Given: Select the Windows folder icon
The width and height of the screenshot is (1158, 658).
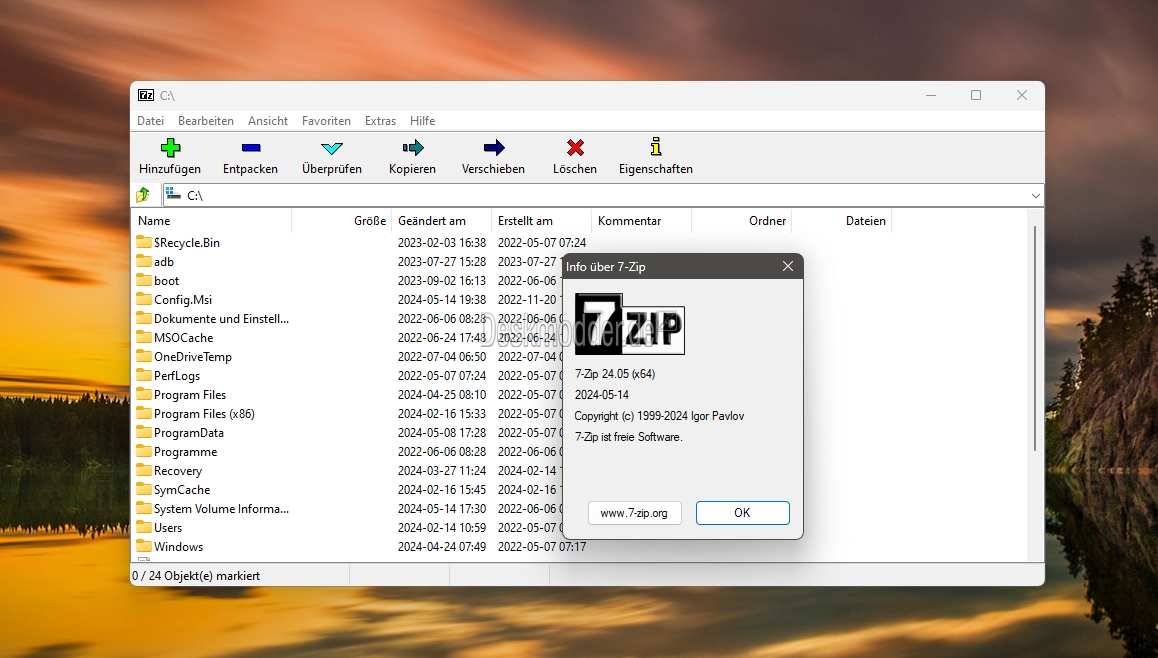Looking at the screenshot, I should pyautogui.click(x=144, y=546).
